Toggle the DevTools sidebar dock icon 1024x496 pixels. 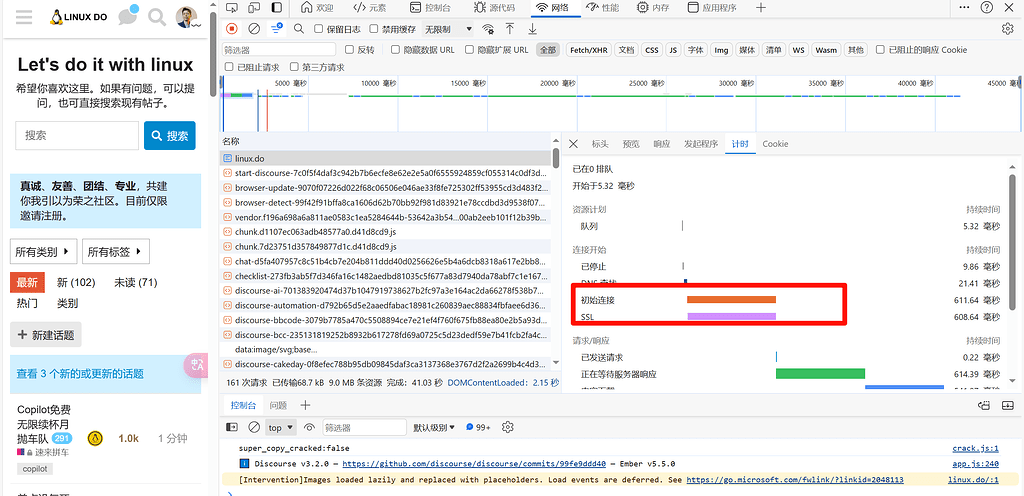coord(277,8)
